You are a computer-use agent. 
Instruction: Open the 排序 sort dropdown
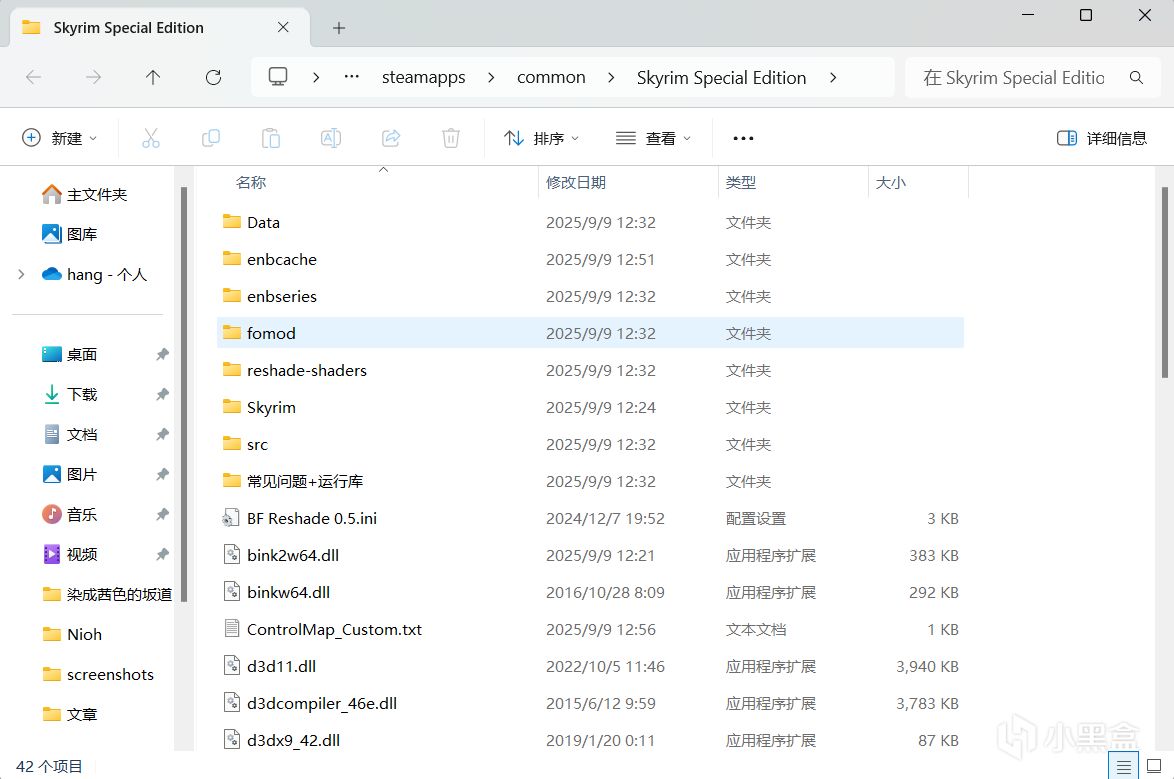(541, 138)
